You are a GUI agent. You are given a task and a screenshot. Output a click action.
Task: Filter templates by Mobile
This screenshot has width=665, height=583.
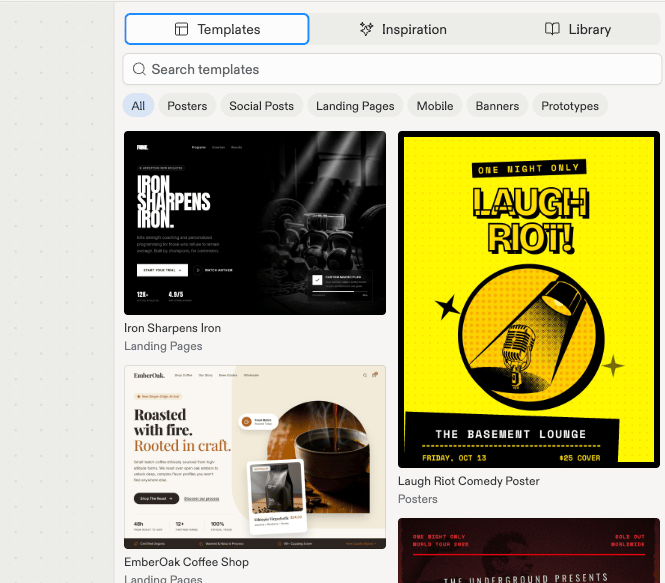pyautogui.click(x=435, y=106)
